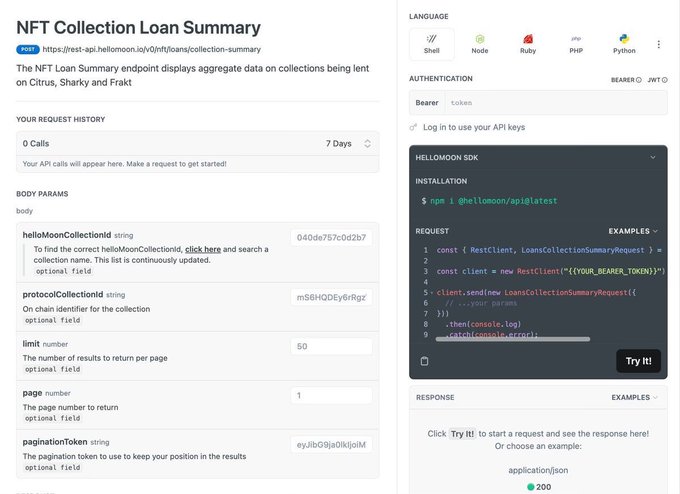Select the Python language icon
Screen dimensions: 680x494
pos(624,44)
